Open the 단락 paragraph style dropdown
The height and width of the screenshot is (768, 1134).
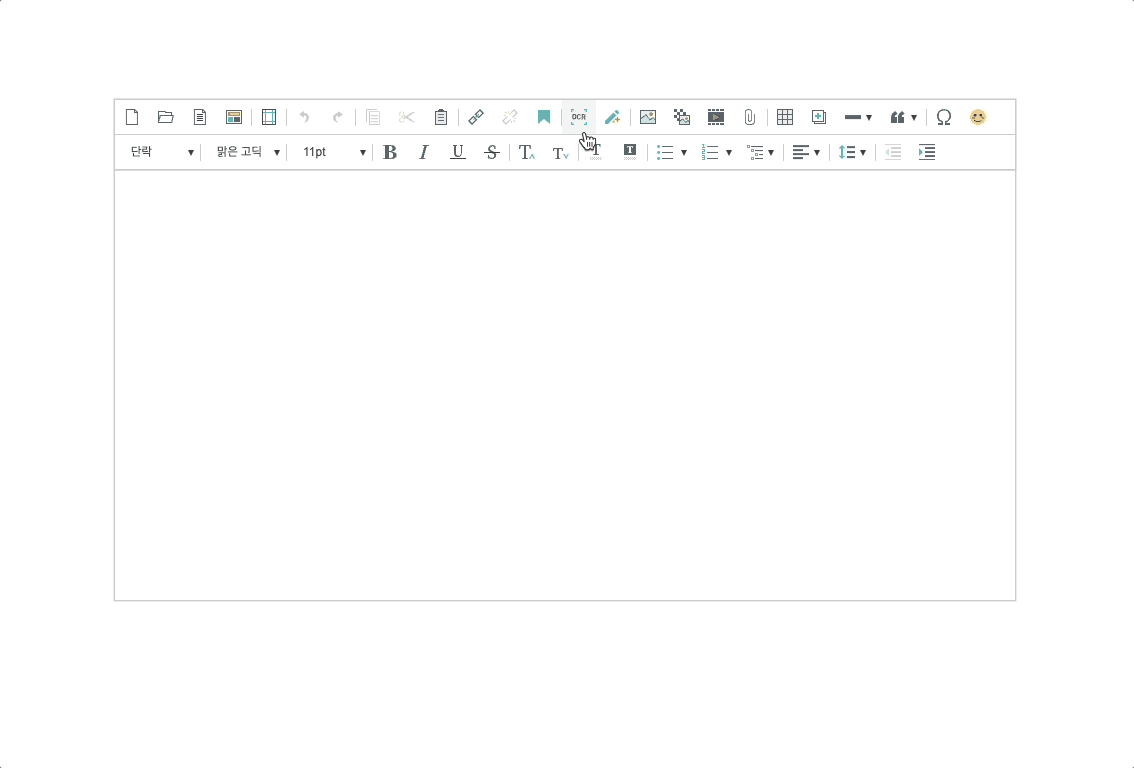(161, 152)
